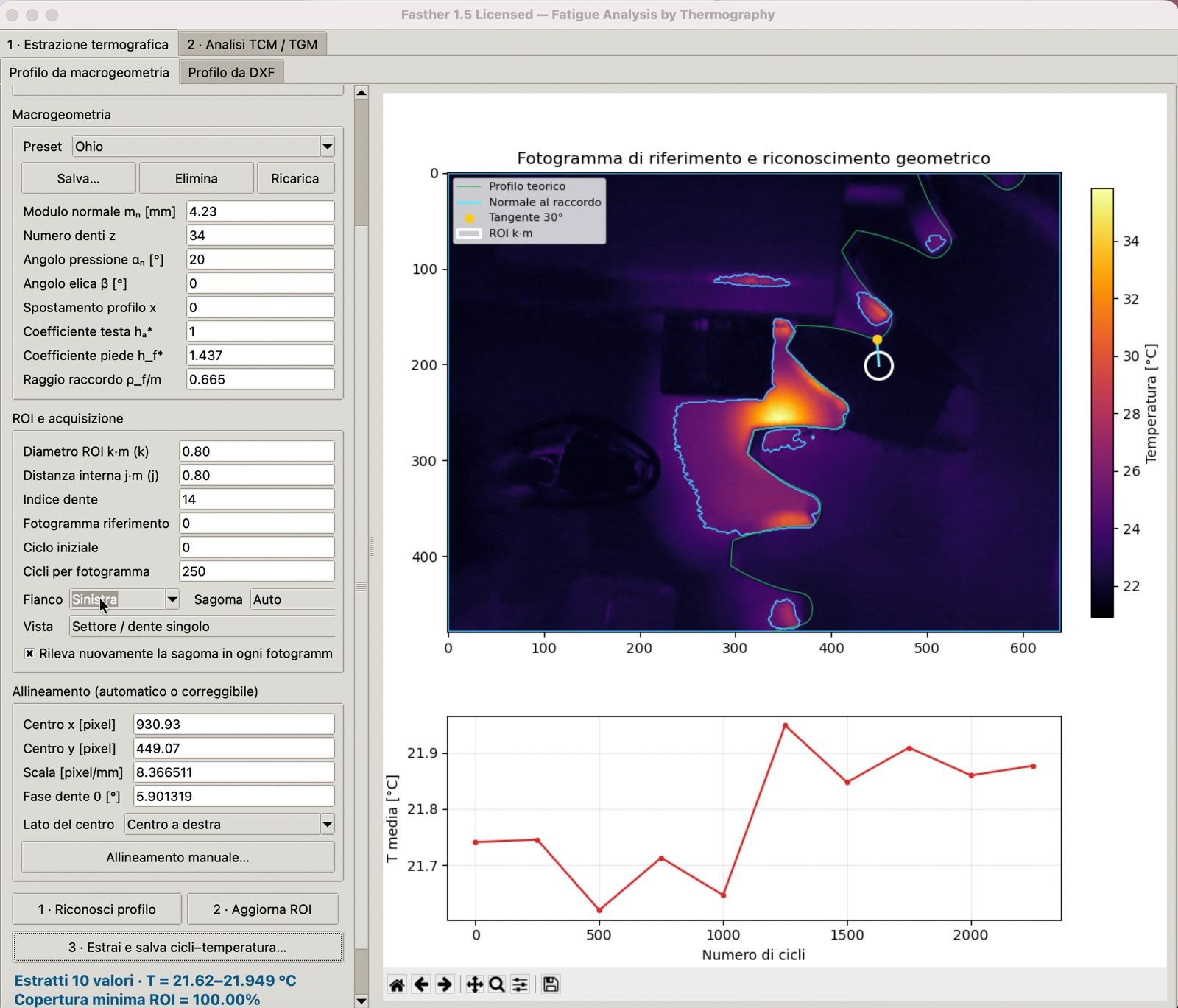Edit the Scala [pixel/mm] field
The width and height of the screenshot is (1178, 1008).
click(233, 772)
